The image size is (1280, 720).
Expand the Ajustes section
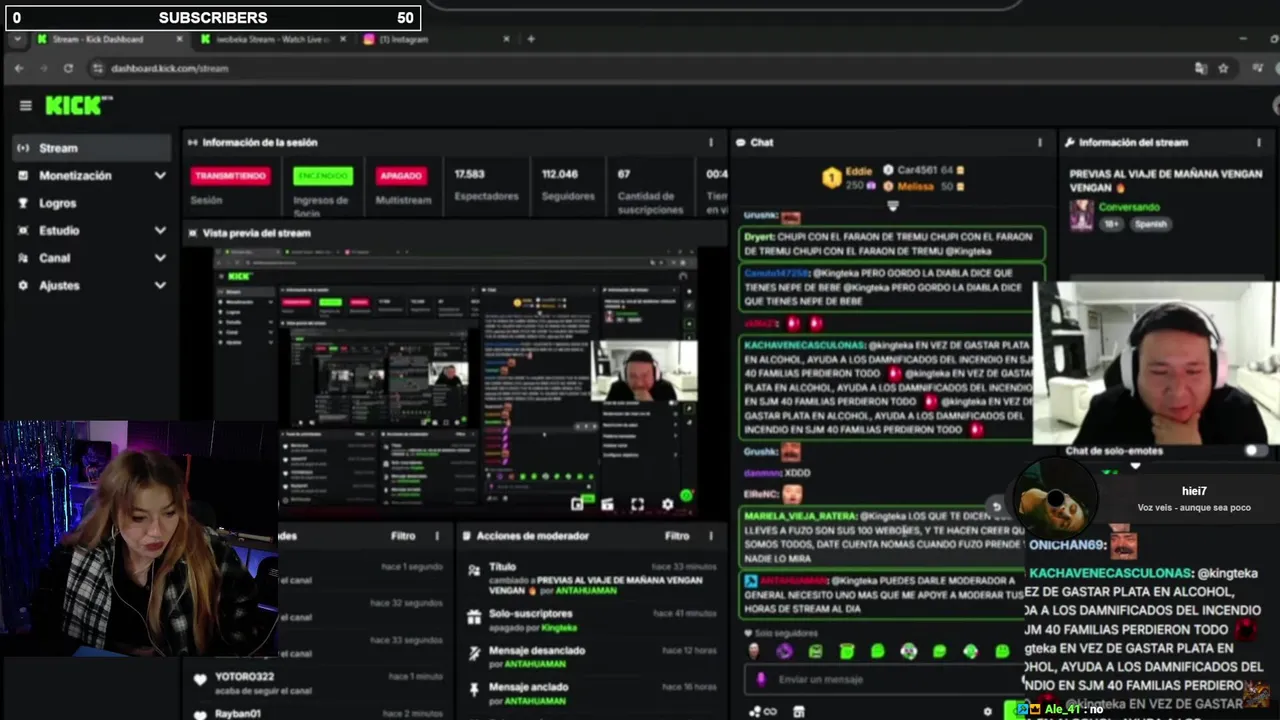(160, 285)
